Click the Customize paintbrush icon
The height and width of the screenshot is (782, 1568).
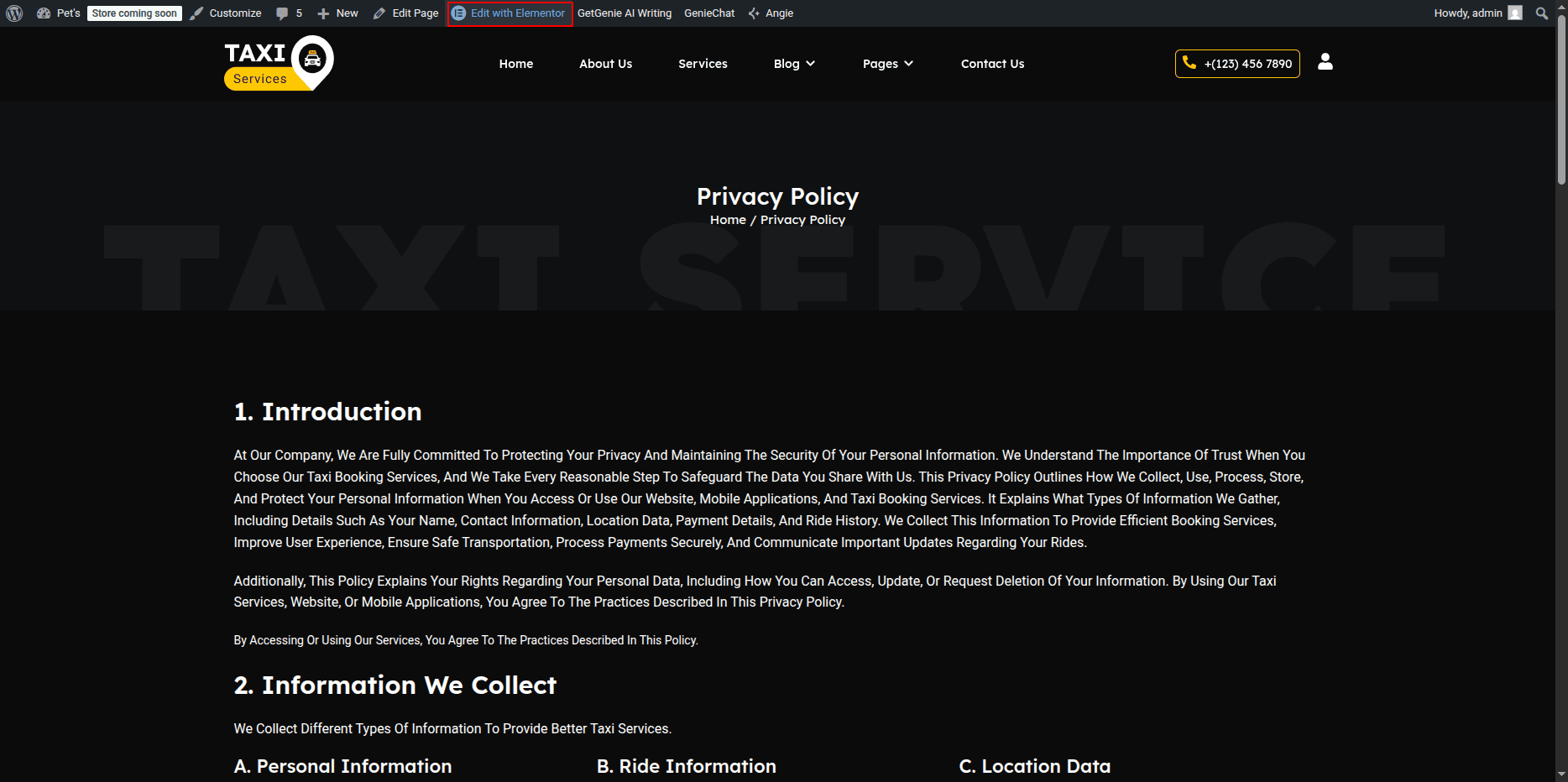coord(196,13)
